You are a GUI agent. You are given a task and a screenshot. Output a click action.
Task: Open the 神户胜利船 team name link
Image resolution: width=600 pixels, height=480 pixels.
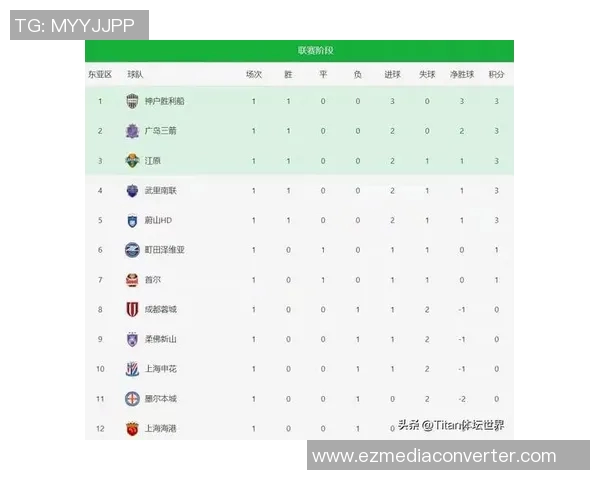(167, 101)
